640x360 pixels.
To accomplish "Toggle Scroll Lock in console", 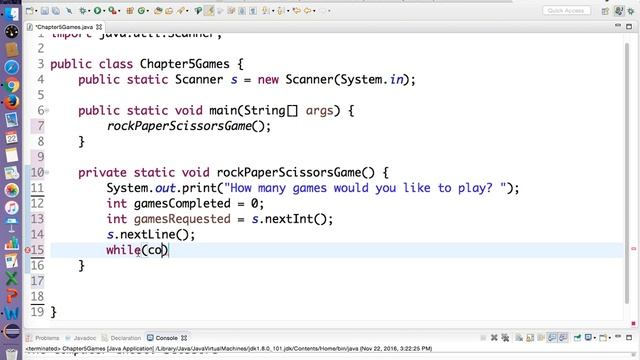I will point(530,338).
